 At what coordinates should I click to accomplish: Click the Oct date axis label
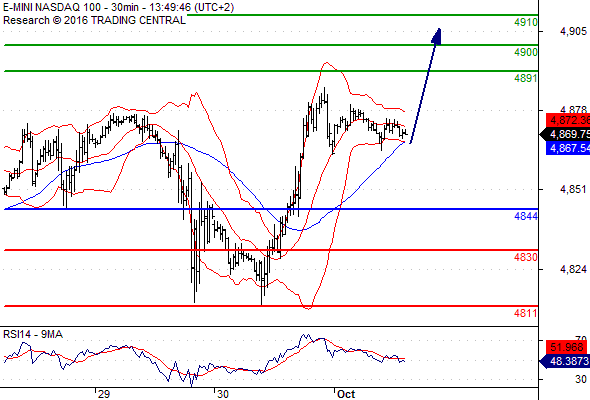pyautogui.click(x=346, y=394)
